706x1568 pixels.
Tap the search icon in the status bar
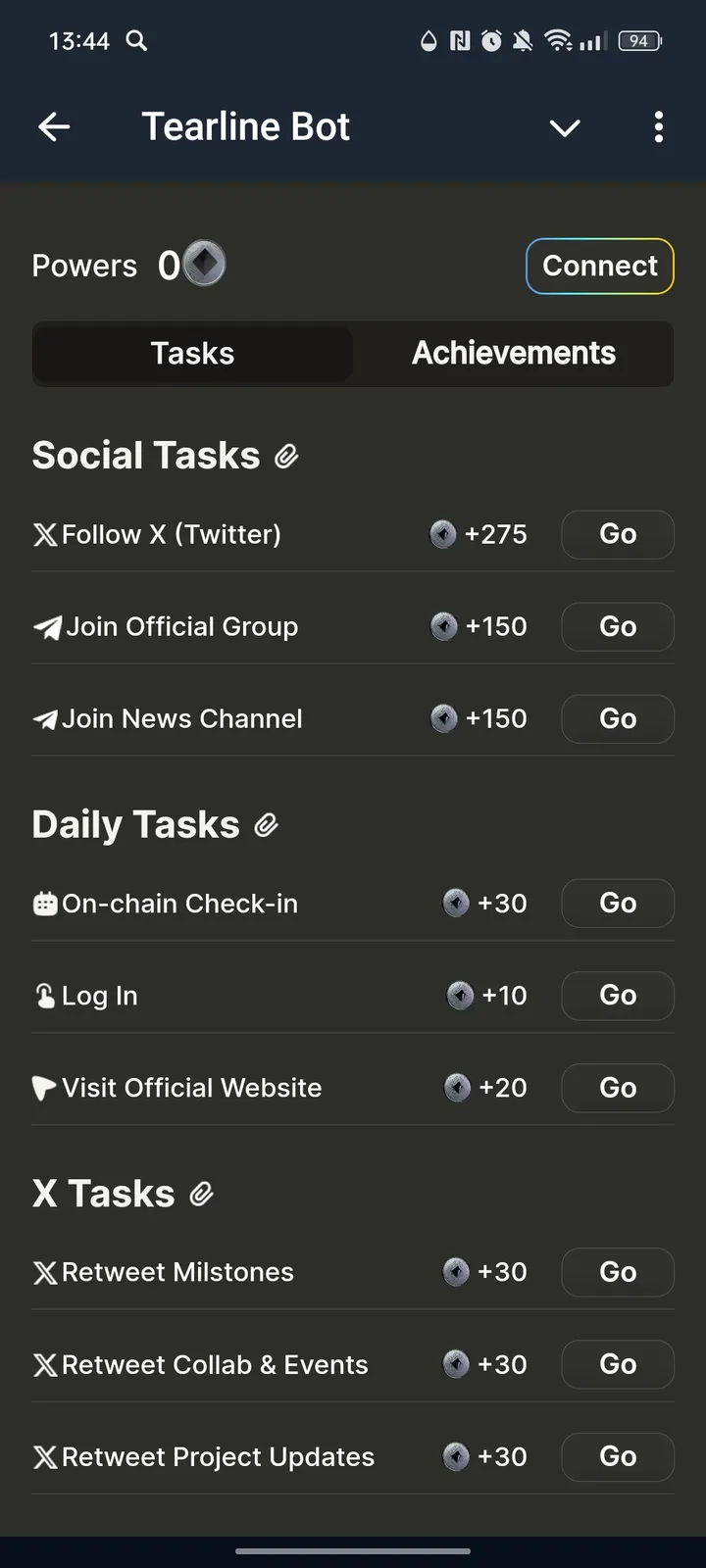[x=136, y=41]
